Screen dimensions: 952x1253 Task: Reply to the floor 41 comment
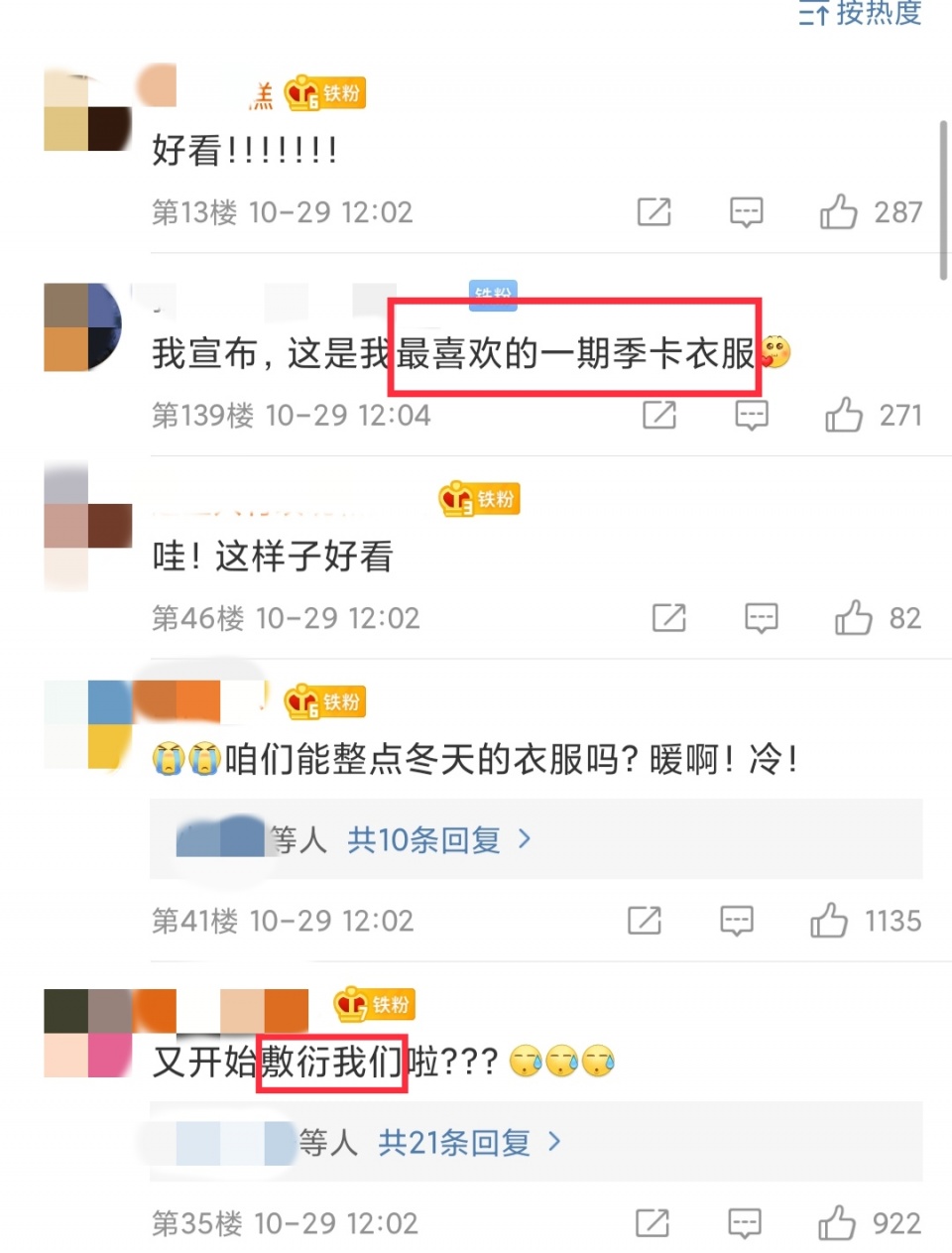[737, 921]
